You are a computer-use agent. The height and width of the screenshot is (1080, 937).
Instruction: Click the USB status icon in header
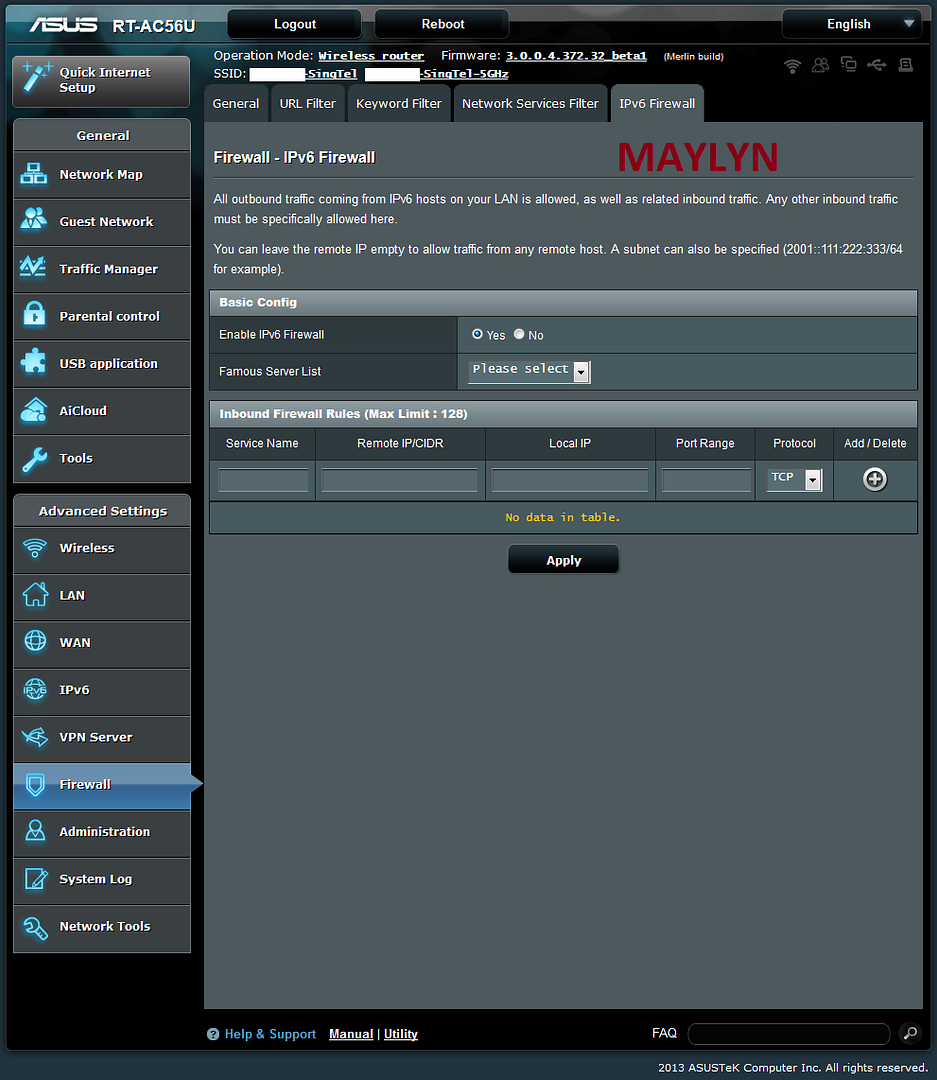coord(877,66)
